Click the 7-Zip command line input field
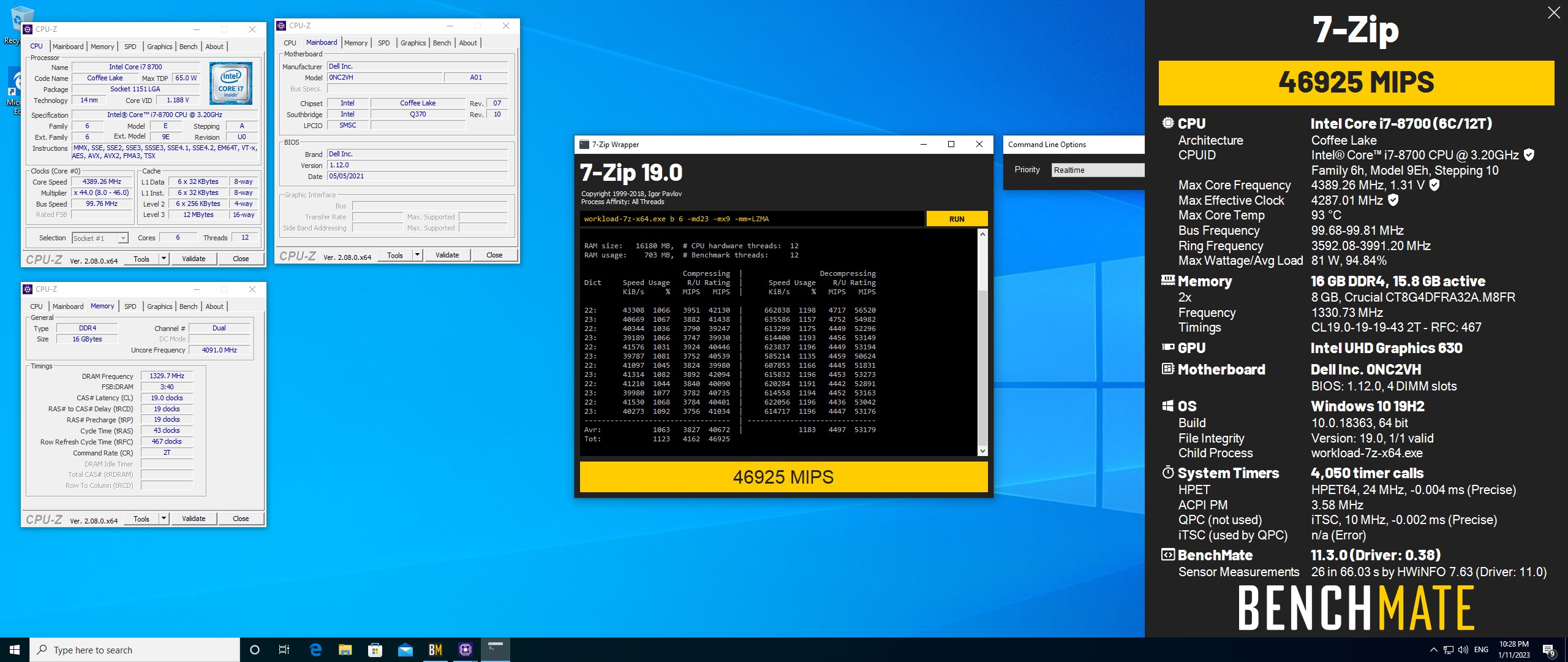This screenshot has width=1568, height=662. point(752,219)
